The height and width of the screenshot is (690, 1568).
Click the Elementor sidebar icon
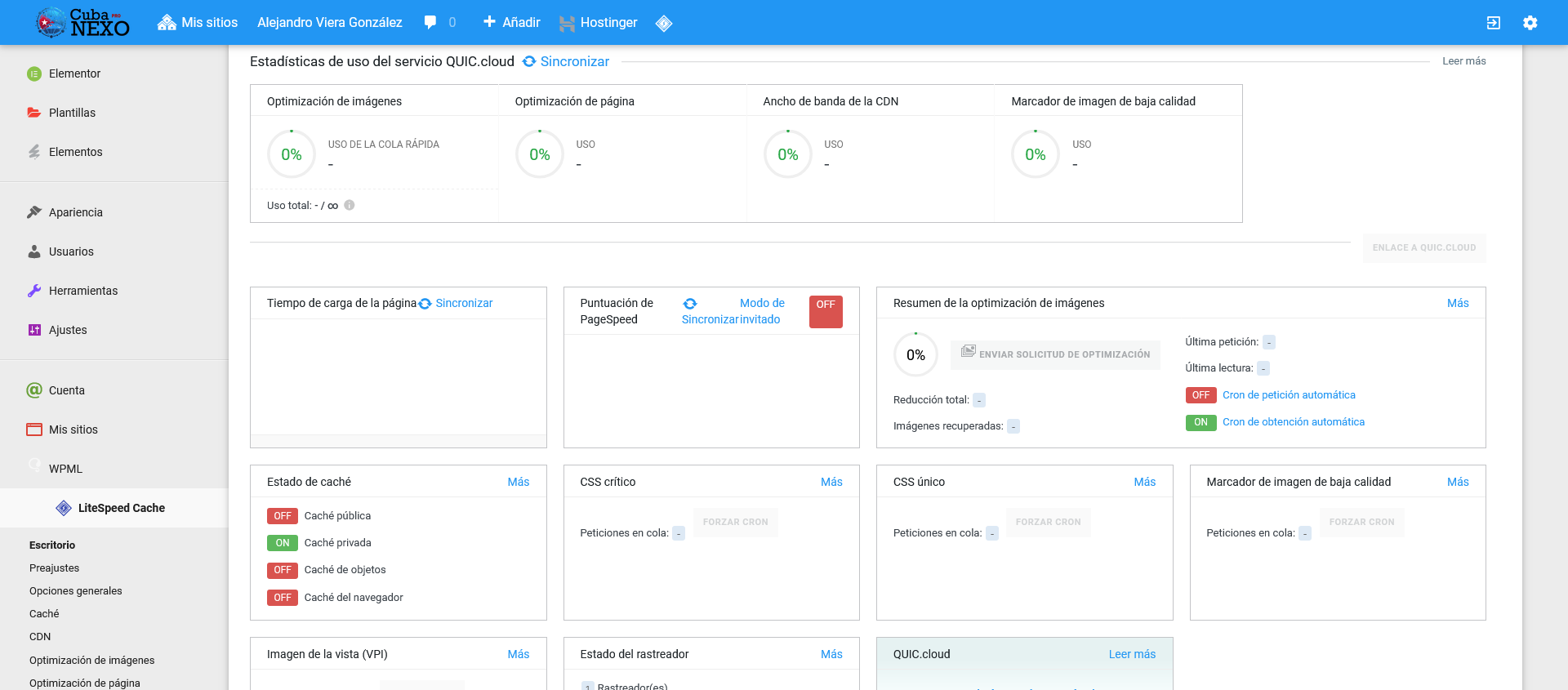[34, 73]
